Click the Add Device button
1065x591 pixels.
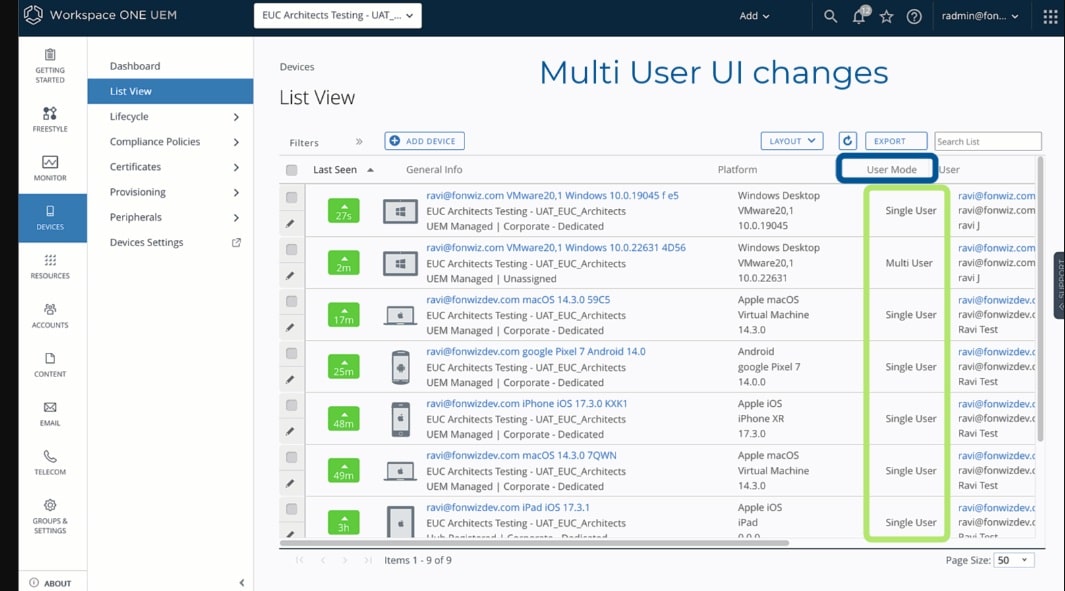425,141
